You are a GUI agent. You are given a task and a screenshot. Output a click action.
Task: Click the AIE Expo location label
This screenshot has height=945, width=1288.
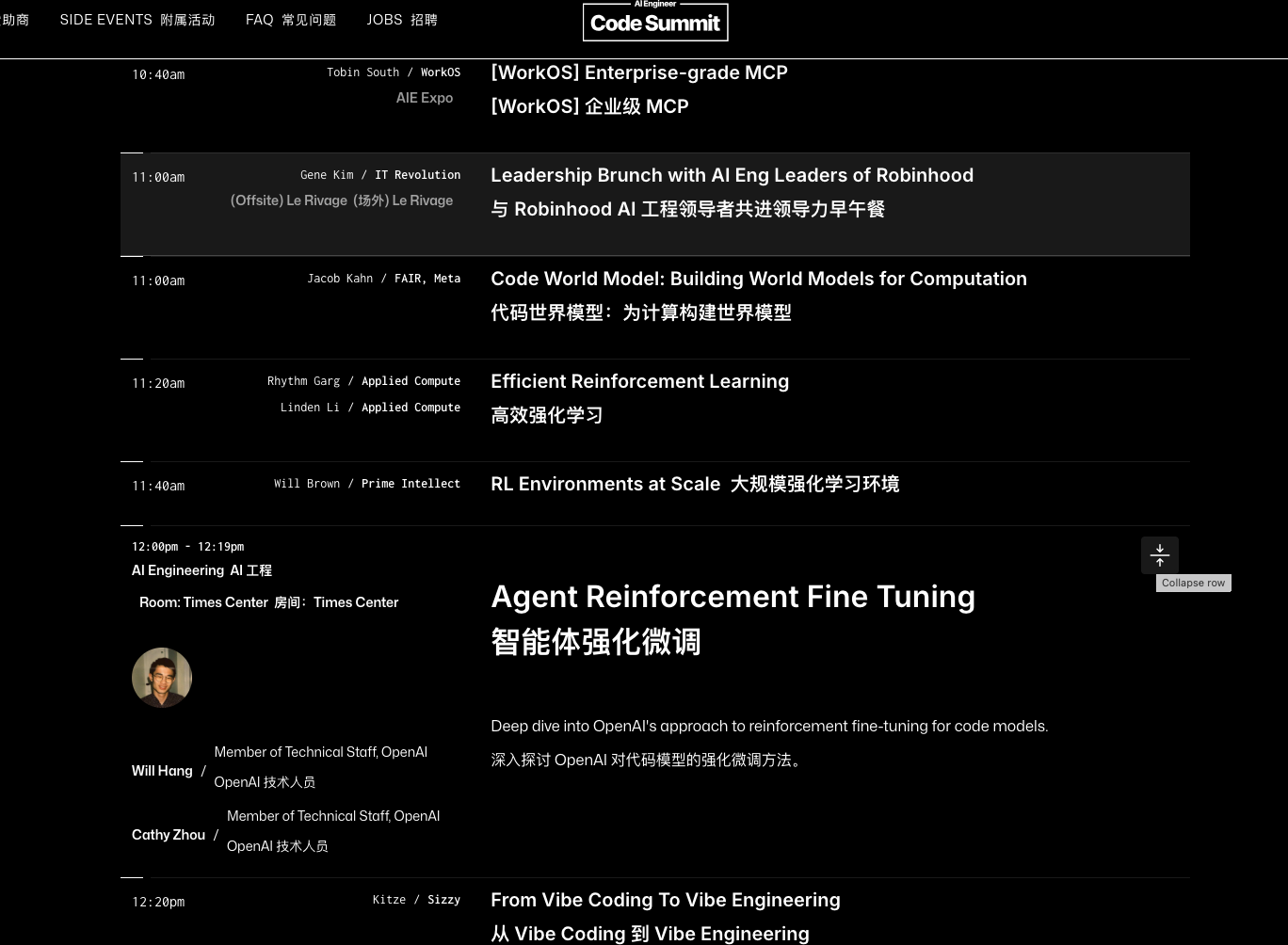coord(425,98)
